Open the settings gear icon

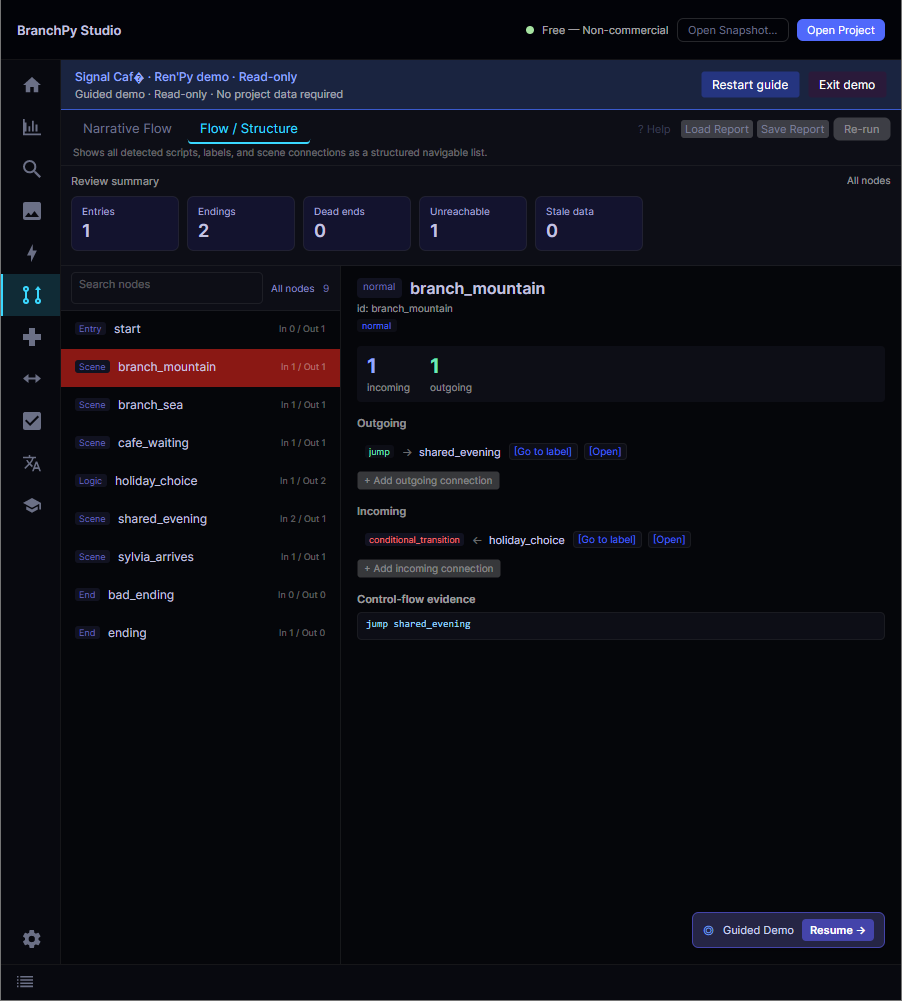(31, 939)
